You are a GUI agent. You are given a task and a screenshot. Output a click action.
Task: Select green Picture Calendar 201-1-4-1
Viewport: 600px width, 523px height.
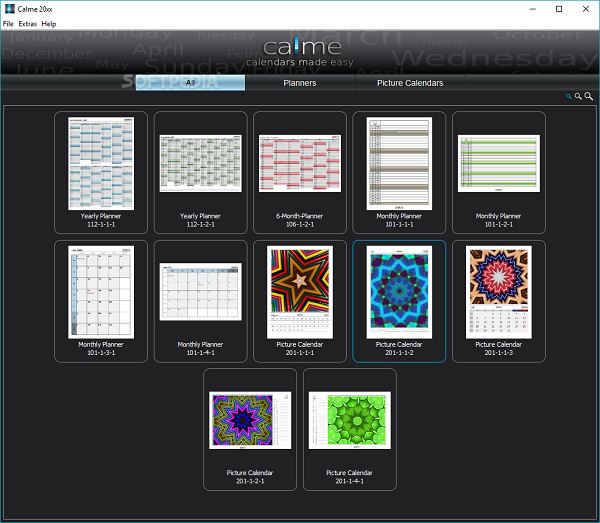[x=349, y=428]
